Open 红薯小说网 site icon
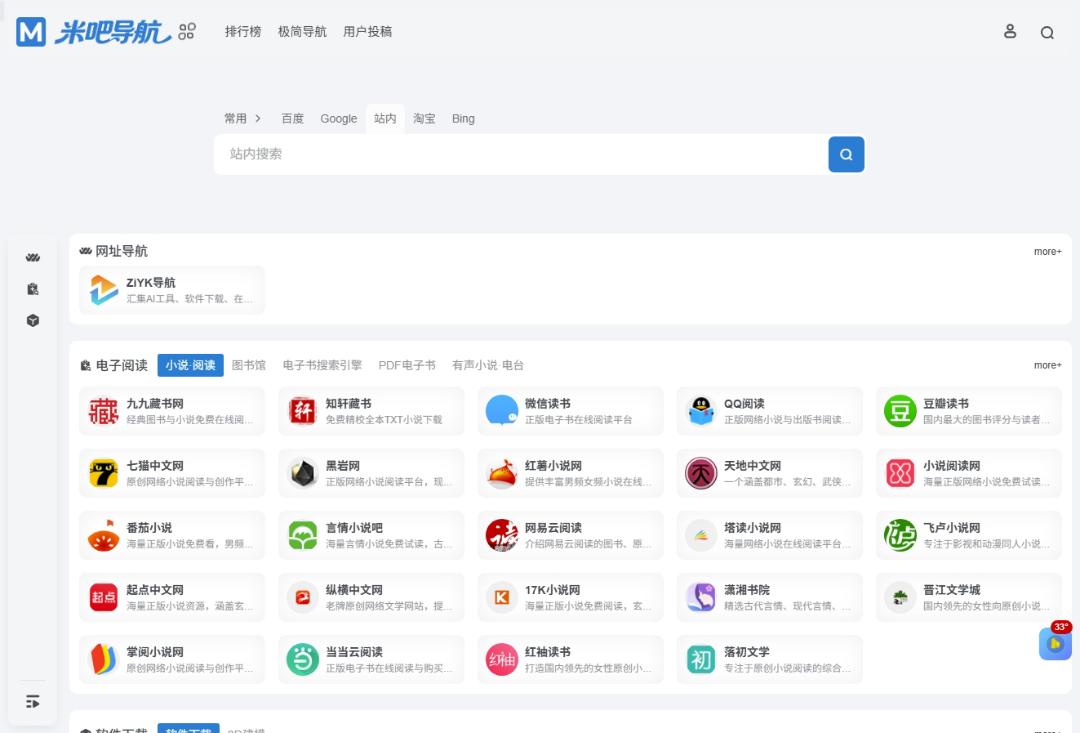The width and height of the screenshot is (1080, 733). tap(502, 473)
